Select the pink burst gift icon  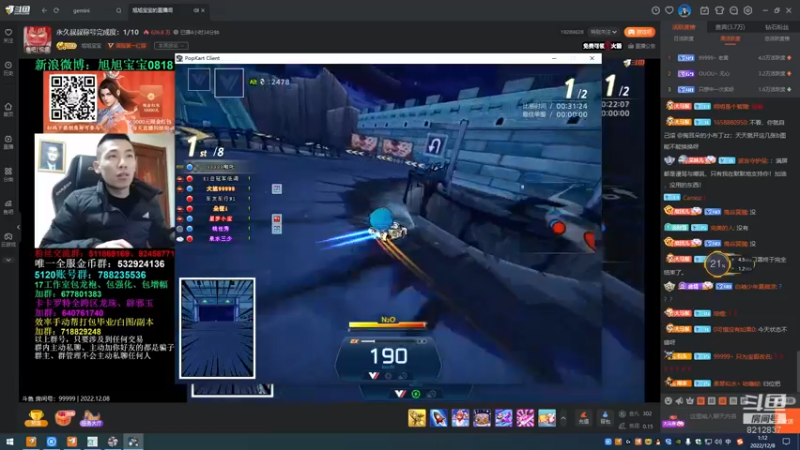[525, 418]
